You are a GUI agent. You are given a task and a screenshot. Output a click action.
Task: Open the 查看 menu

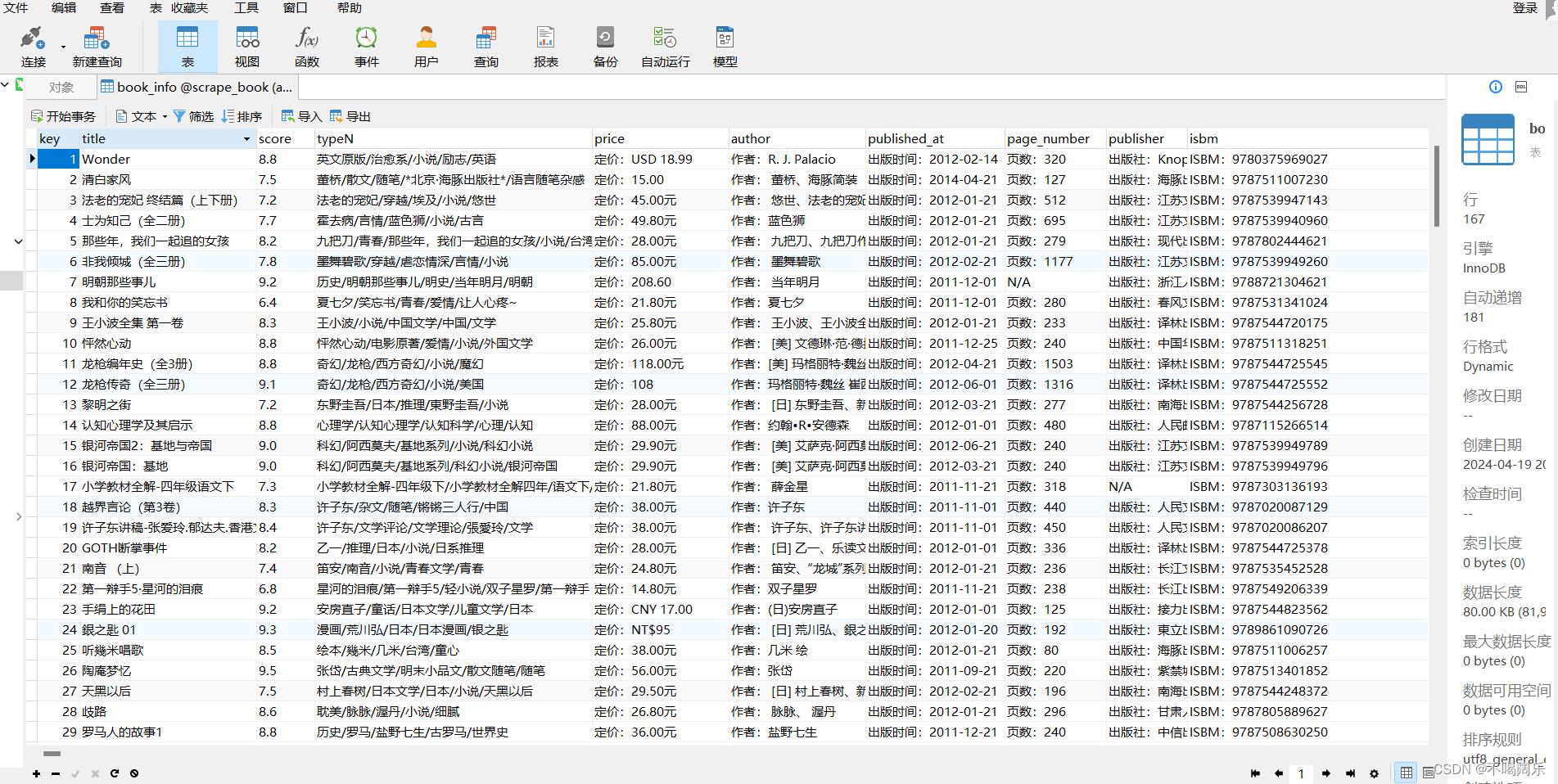coord(112,7)
